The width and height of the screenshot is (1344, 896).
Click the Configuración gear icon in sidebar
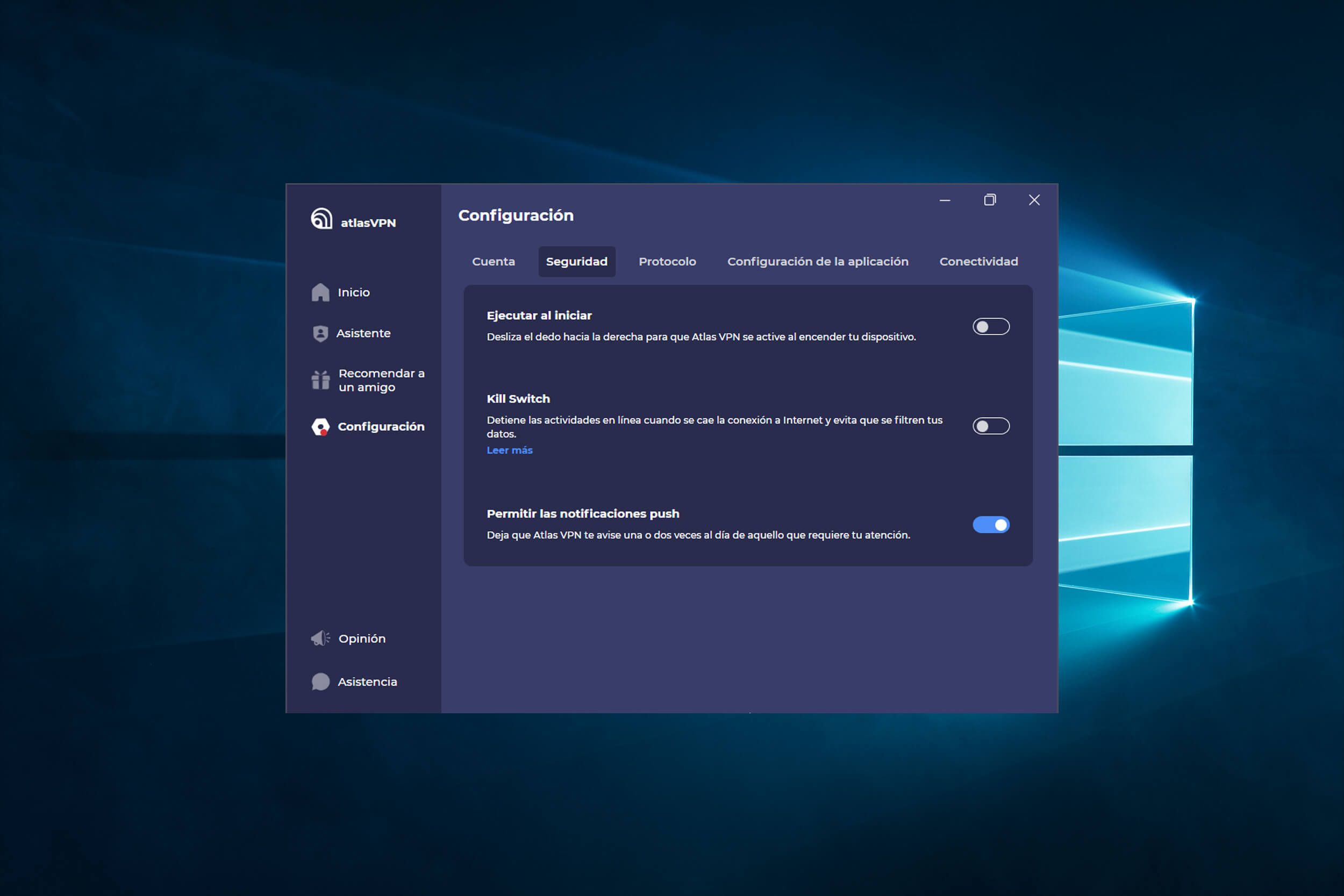coord(320,426)
